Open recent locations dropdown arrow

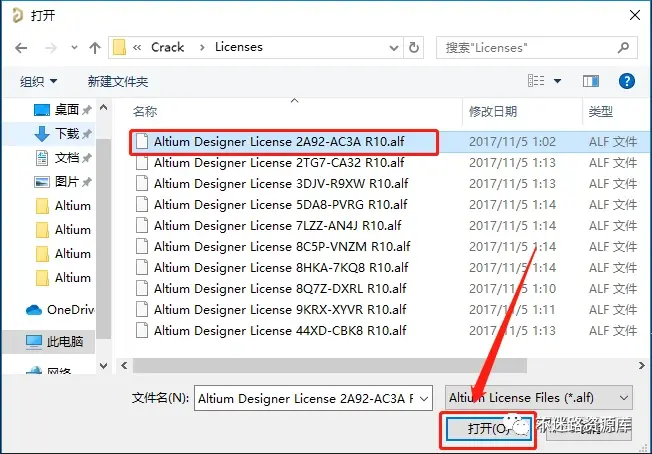[74, 48]
